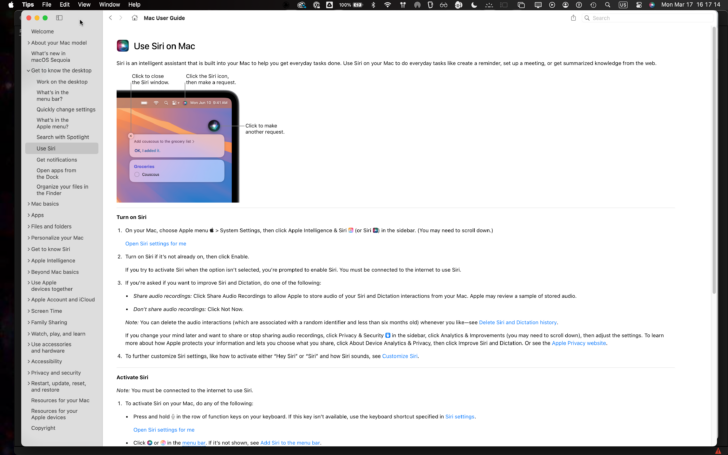This screenshot has height=455, width=728.
Task: Select 'Search with Spotlight' in sidebar
Action: pyautogui.click(x=65, y=137)
